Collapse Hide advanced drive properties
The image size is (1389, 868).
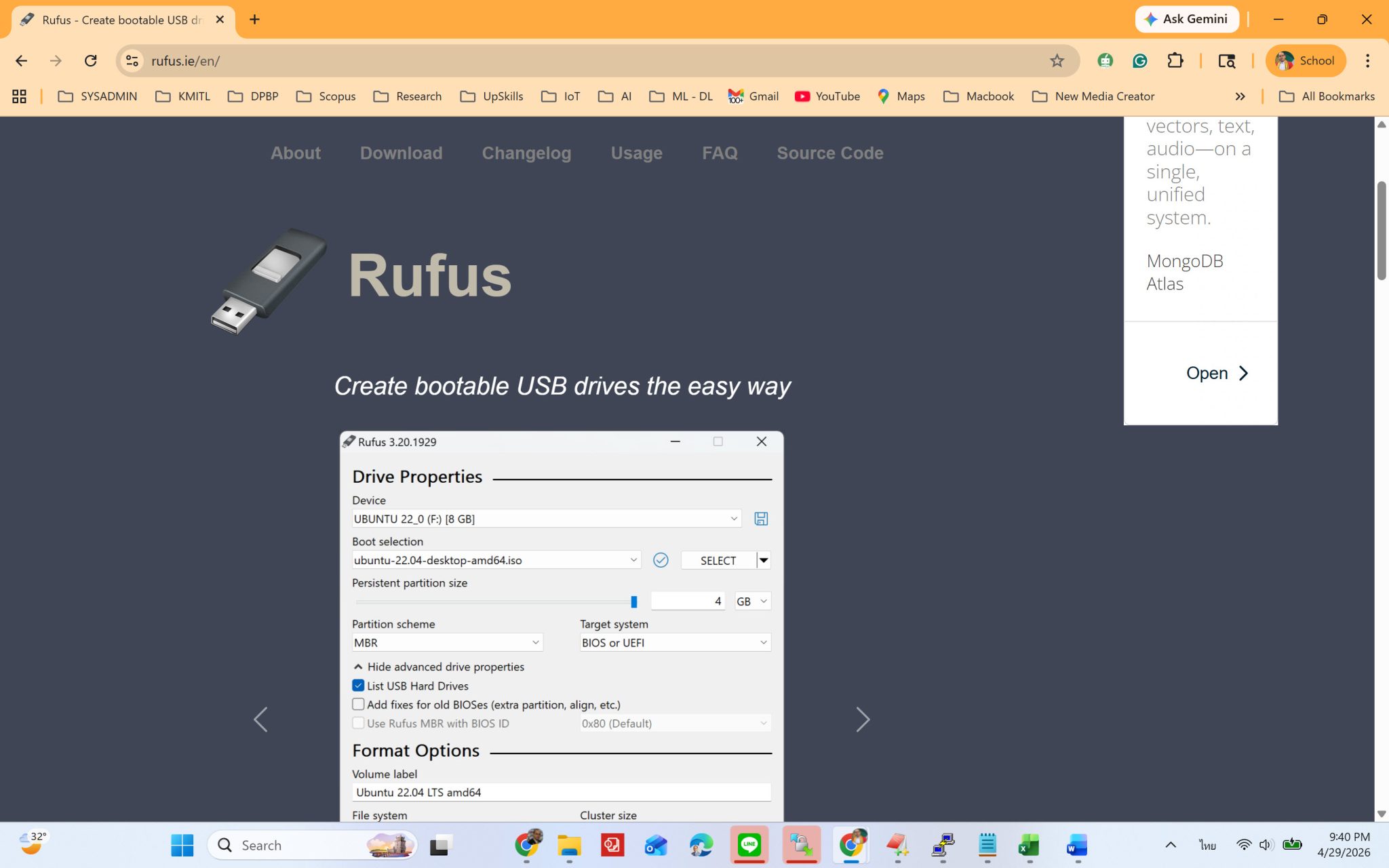(x=439, y=667)
